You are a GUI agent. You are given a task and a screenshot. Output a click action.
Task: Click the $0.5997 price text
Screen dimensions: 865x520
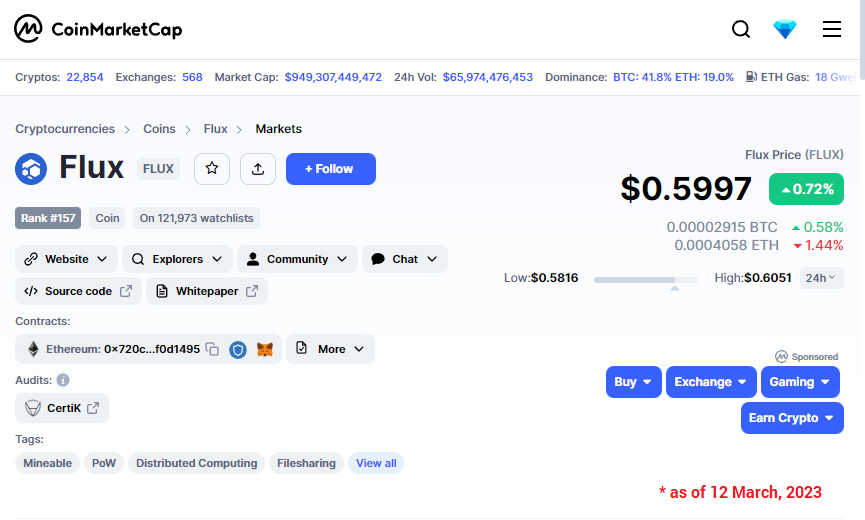[x=686, y=189]
